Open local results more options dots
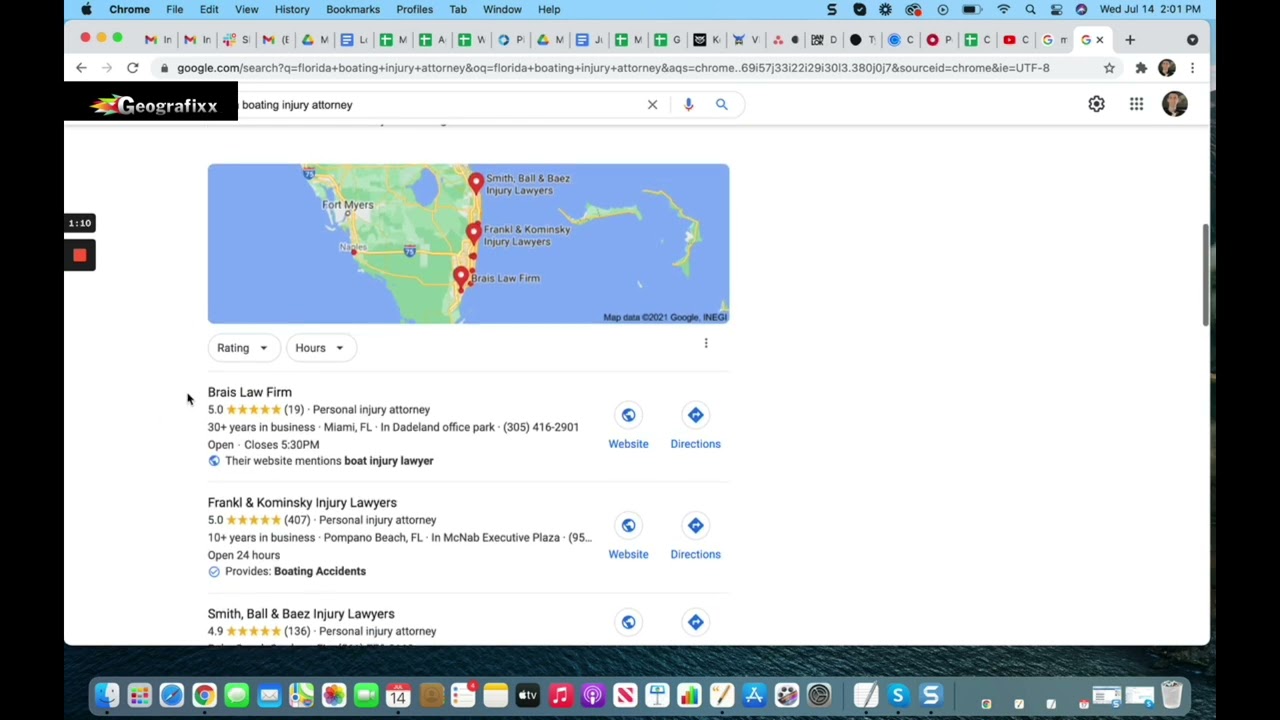The image size is (1280, 720). (x=706, y=343)
